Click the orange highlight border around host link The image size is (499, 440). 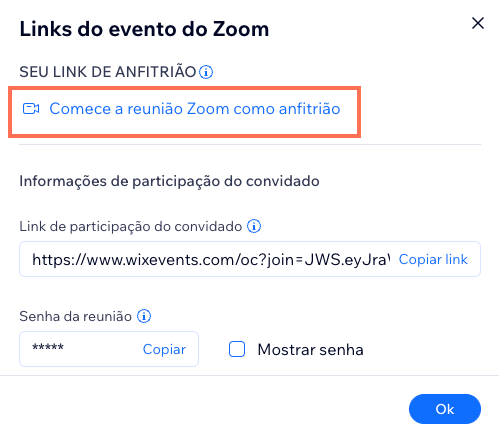(184, 87)
